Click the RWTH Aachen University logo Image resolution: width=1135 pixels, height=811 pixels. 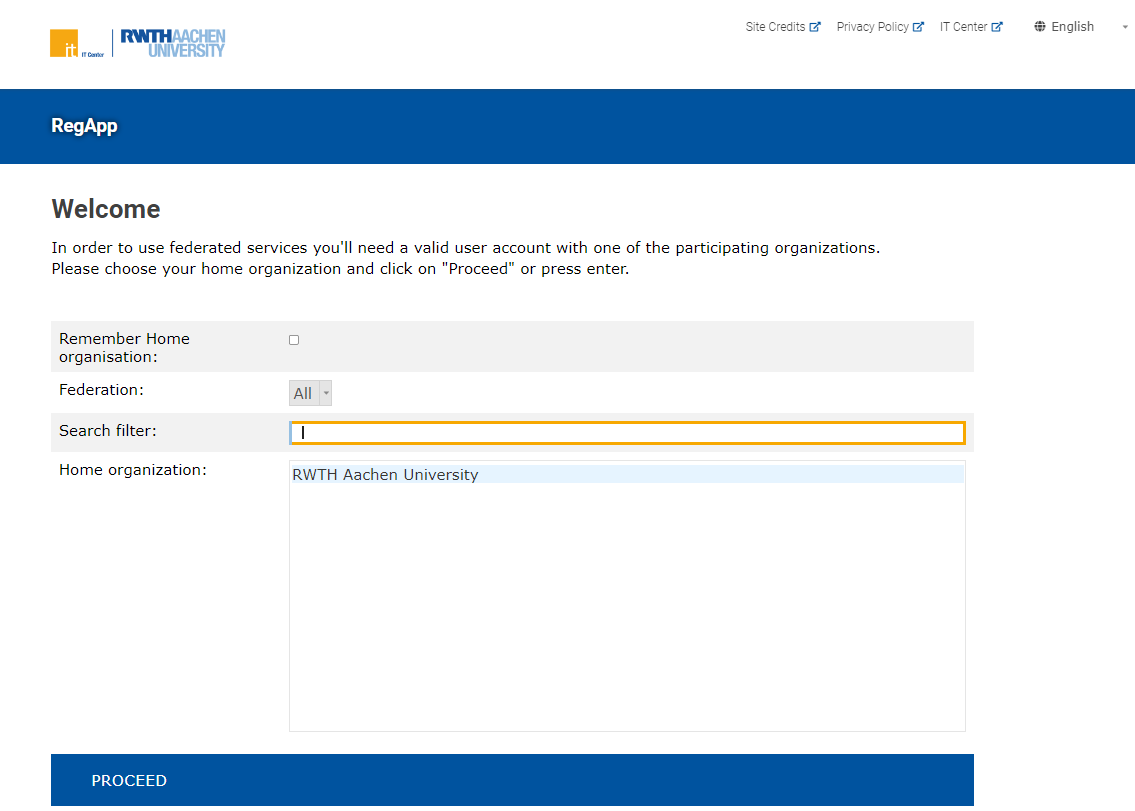click(x=171, y=42)
